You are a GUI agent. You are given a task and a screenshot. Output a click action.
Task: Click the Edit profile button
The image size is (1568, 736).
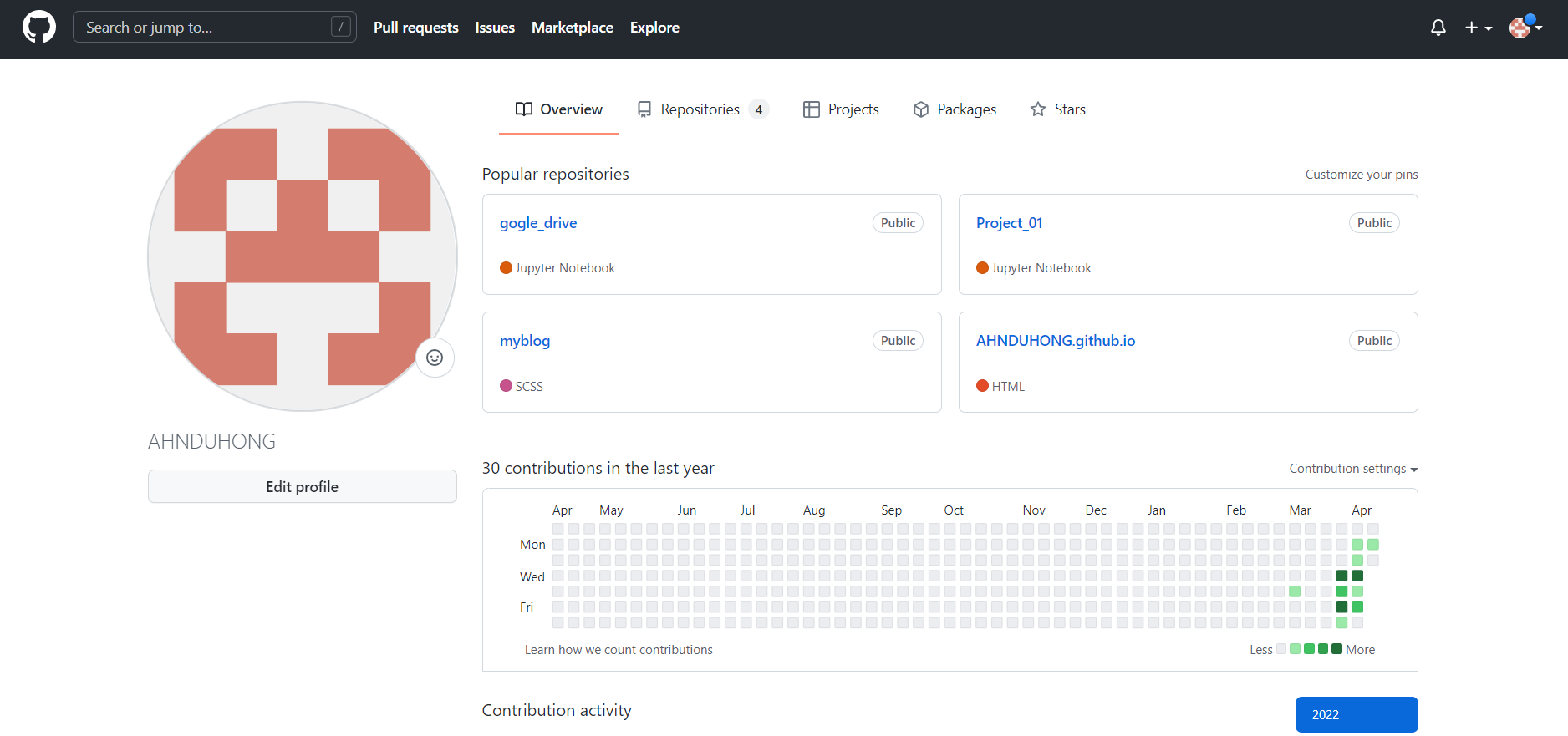303,486
